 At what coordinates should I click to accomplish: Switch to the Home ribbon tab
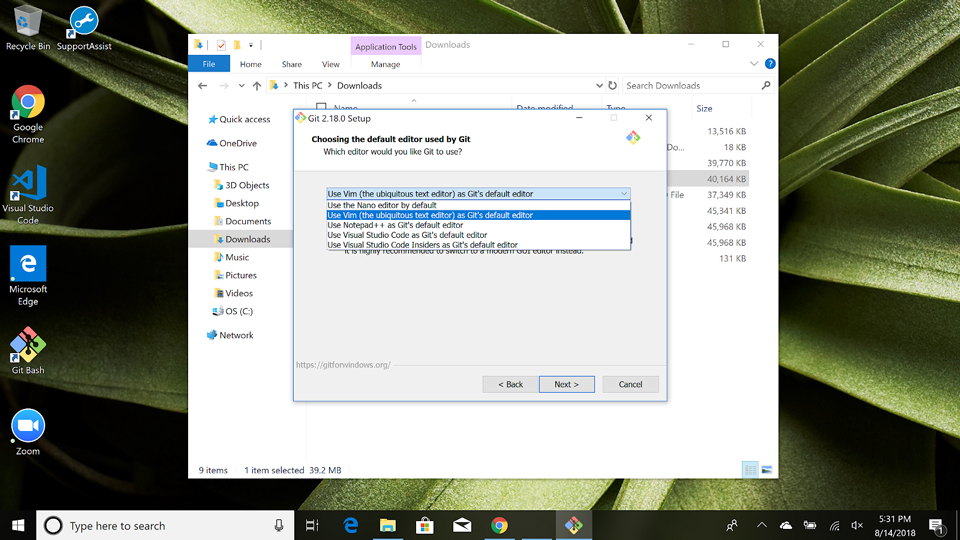[250, 64]
